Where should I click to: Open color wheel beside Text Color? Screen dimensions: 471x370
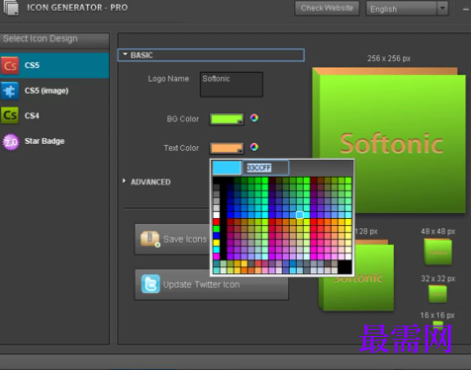pos(254,147)
